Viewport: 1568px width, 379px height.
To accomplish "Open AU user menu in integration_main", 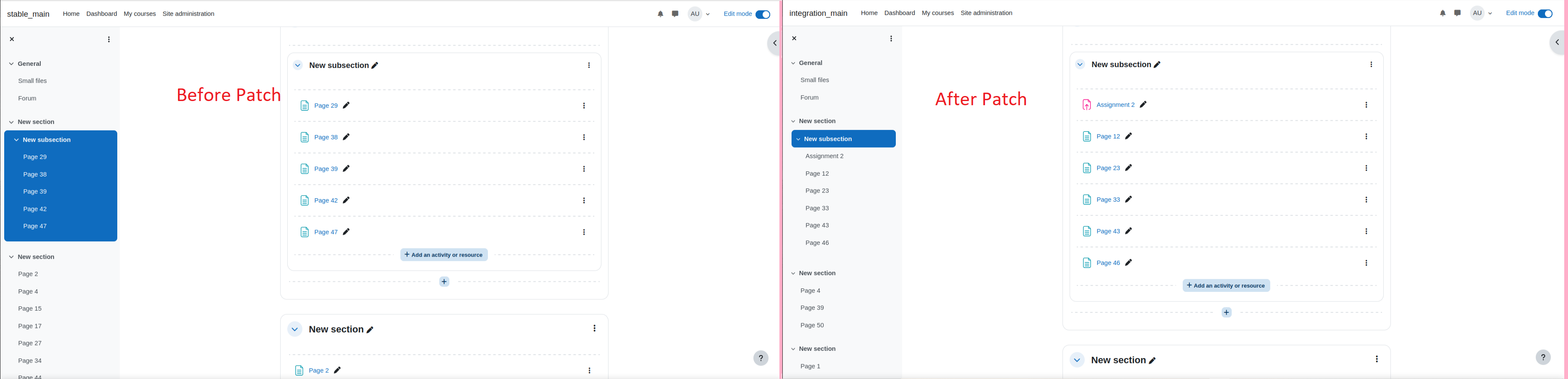I will (1482, 13).
